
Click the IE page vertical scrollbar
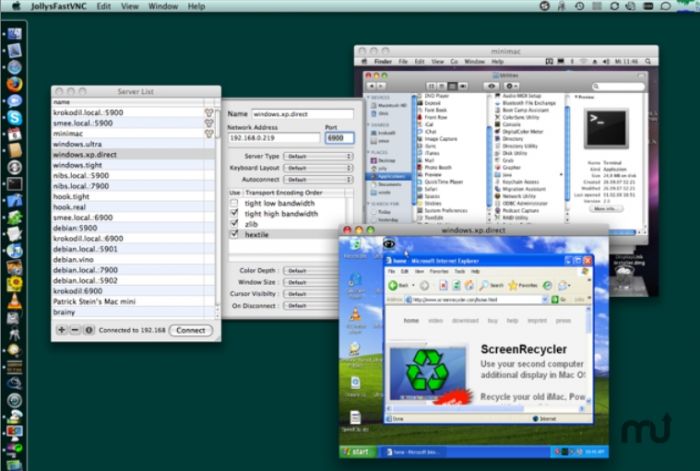588,355
